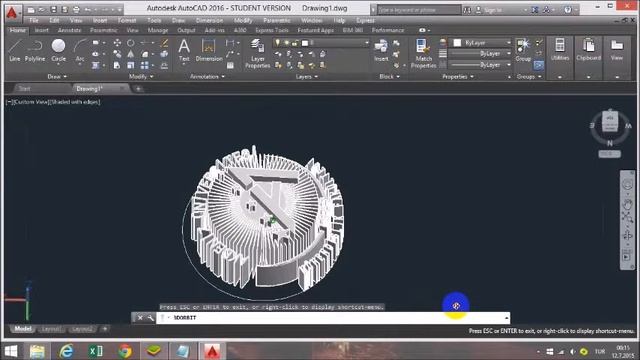640x360 pixels.
Task: Activate Match Properties tool
Action: tap(423, 53)
